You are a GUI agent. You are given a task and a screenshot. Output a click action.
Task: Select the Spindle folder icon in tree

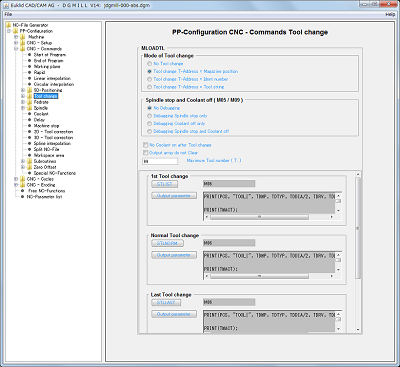click(30, 108)
